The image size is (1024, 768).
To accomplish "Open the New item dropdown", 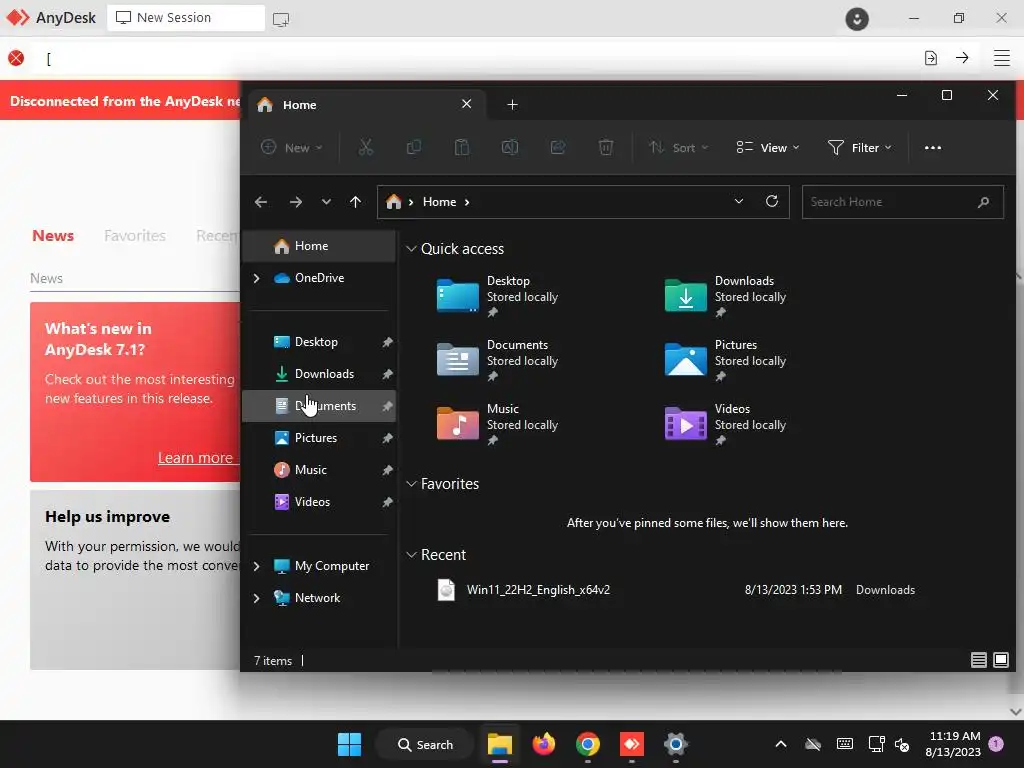I will pos(291,148).
